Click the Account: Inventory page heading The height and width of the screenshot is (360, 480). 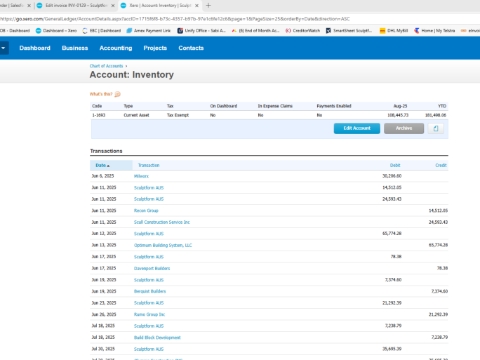tap(132, 75)
